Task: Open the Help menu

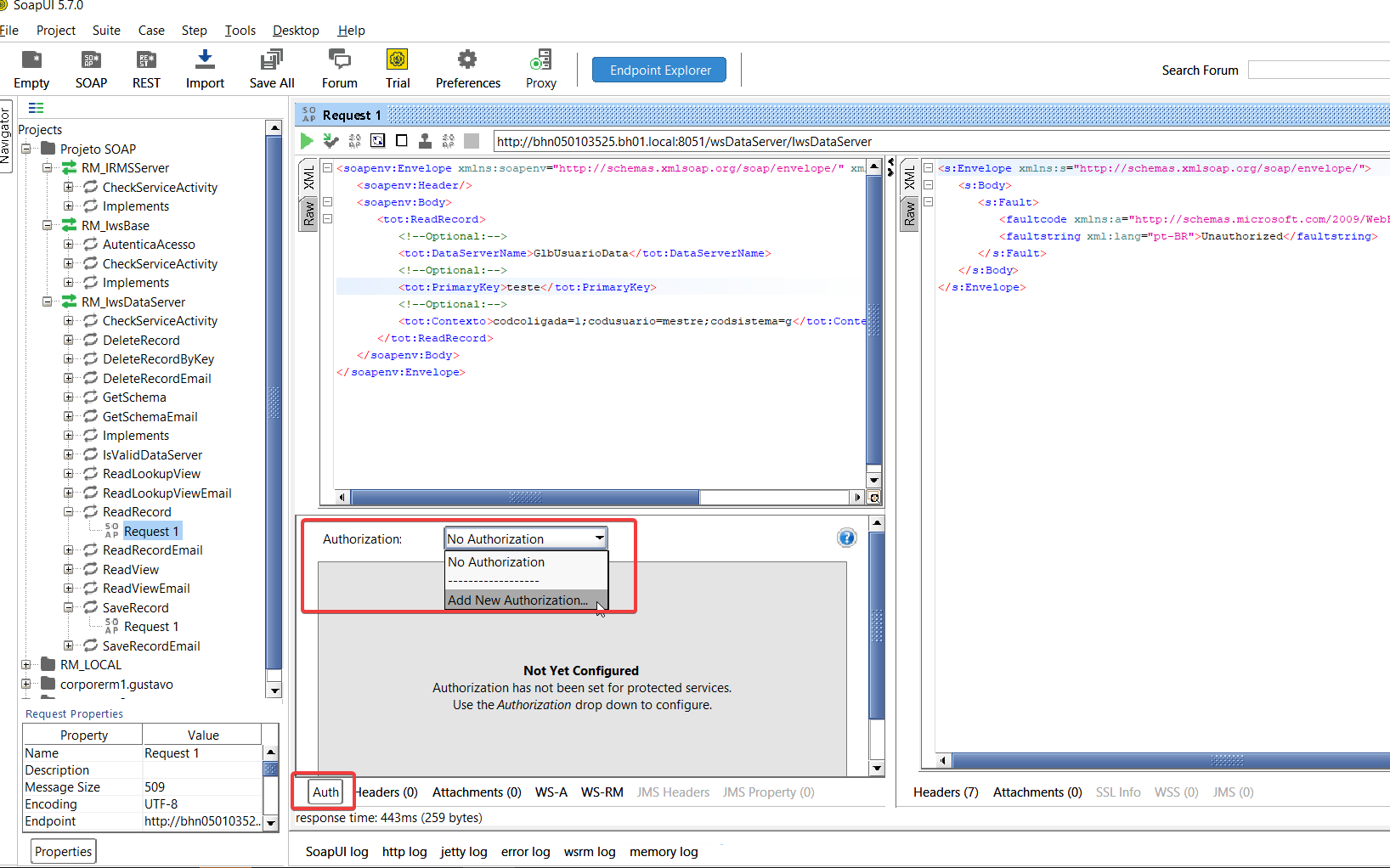Action: 351,31
